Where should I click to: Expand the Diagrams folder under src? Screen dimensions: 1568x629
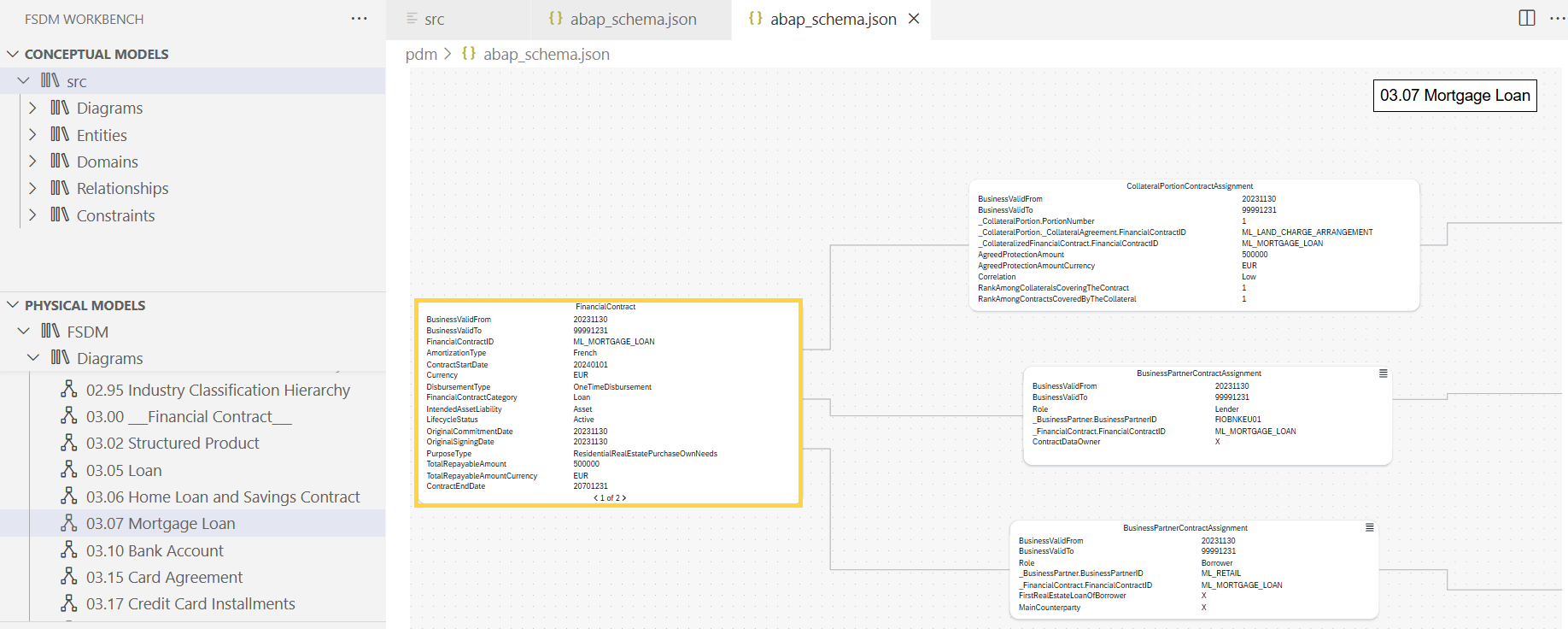pyautogui.click(x=32, y=108)
